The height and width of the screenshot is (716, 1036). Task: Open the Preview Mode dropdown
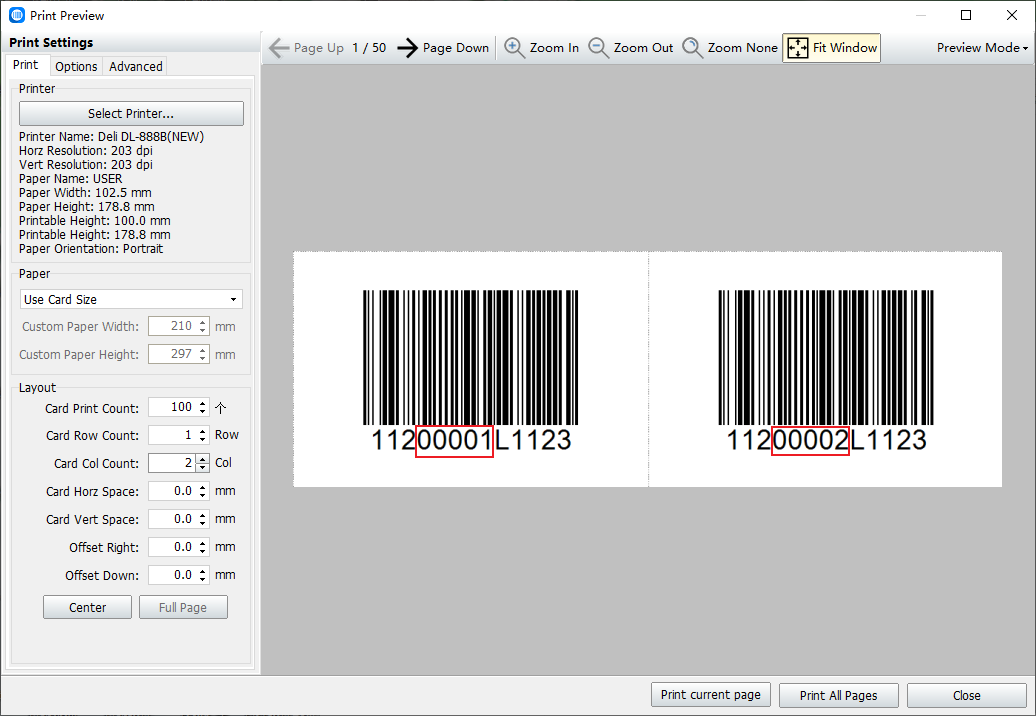(x=982, y=48)
